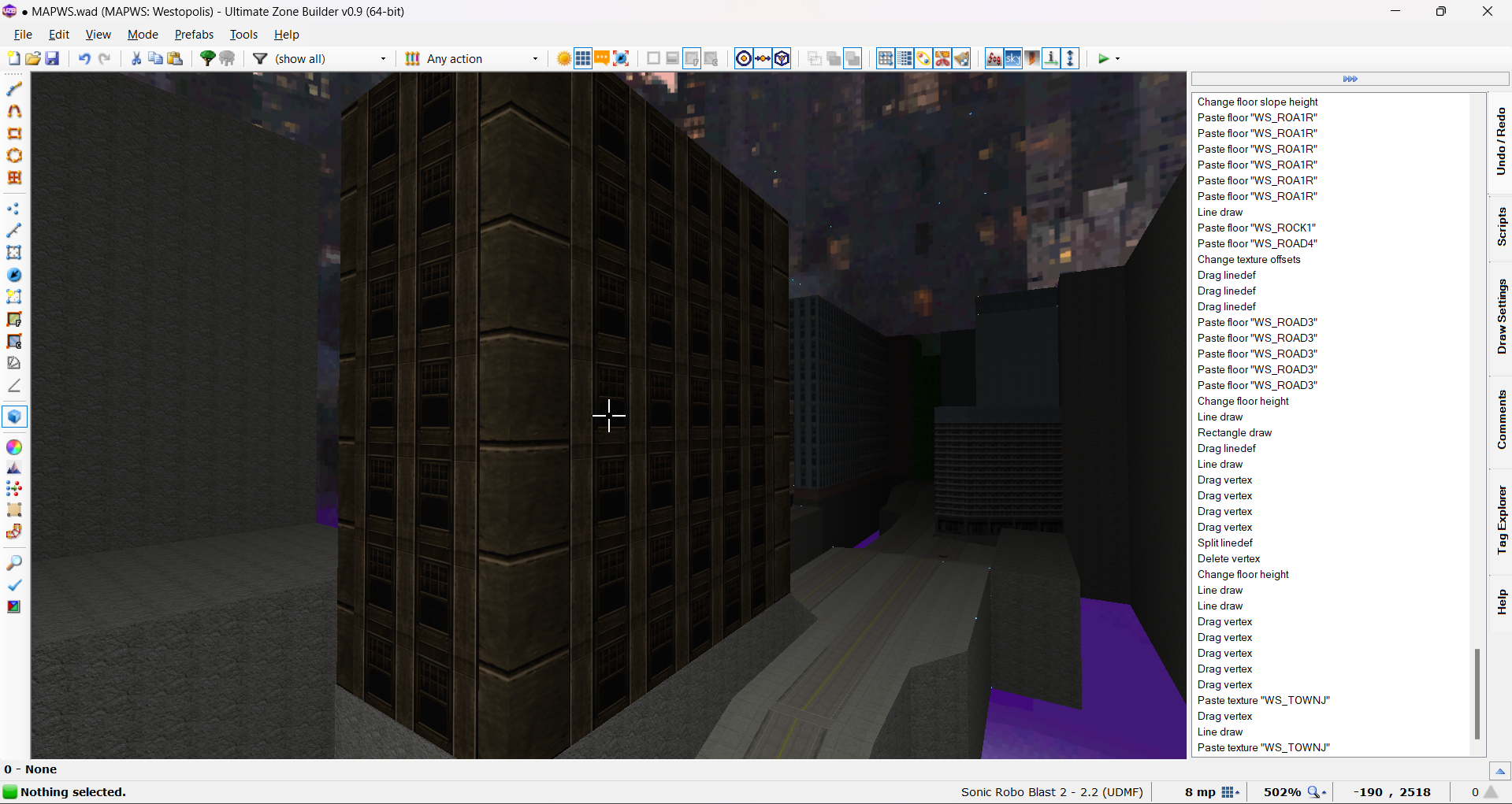Open grid size dropdown in status bar
Image resolution: width=1512 pixels, height=804 pixels.
pyautogui.click(x=1231, y=792)
